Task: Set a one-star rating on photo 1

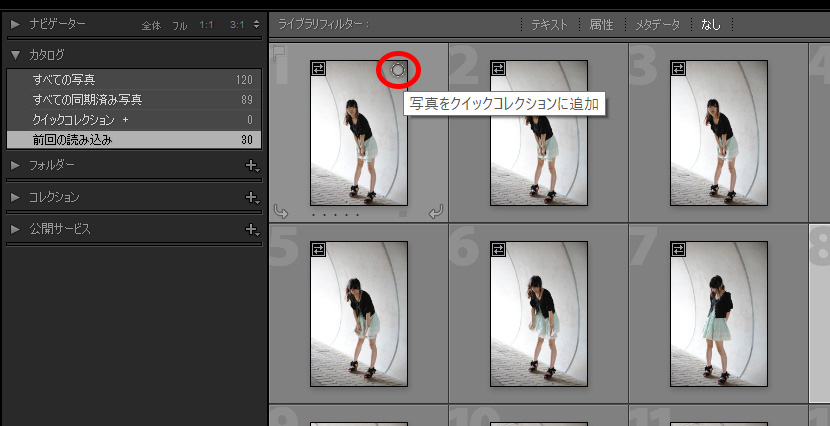Action: [x=314, y=215]
